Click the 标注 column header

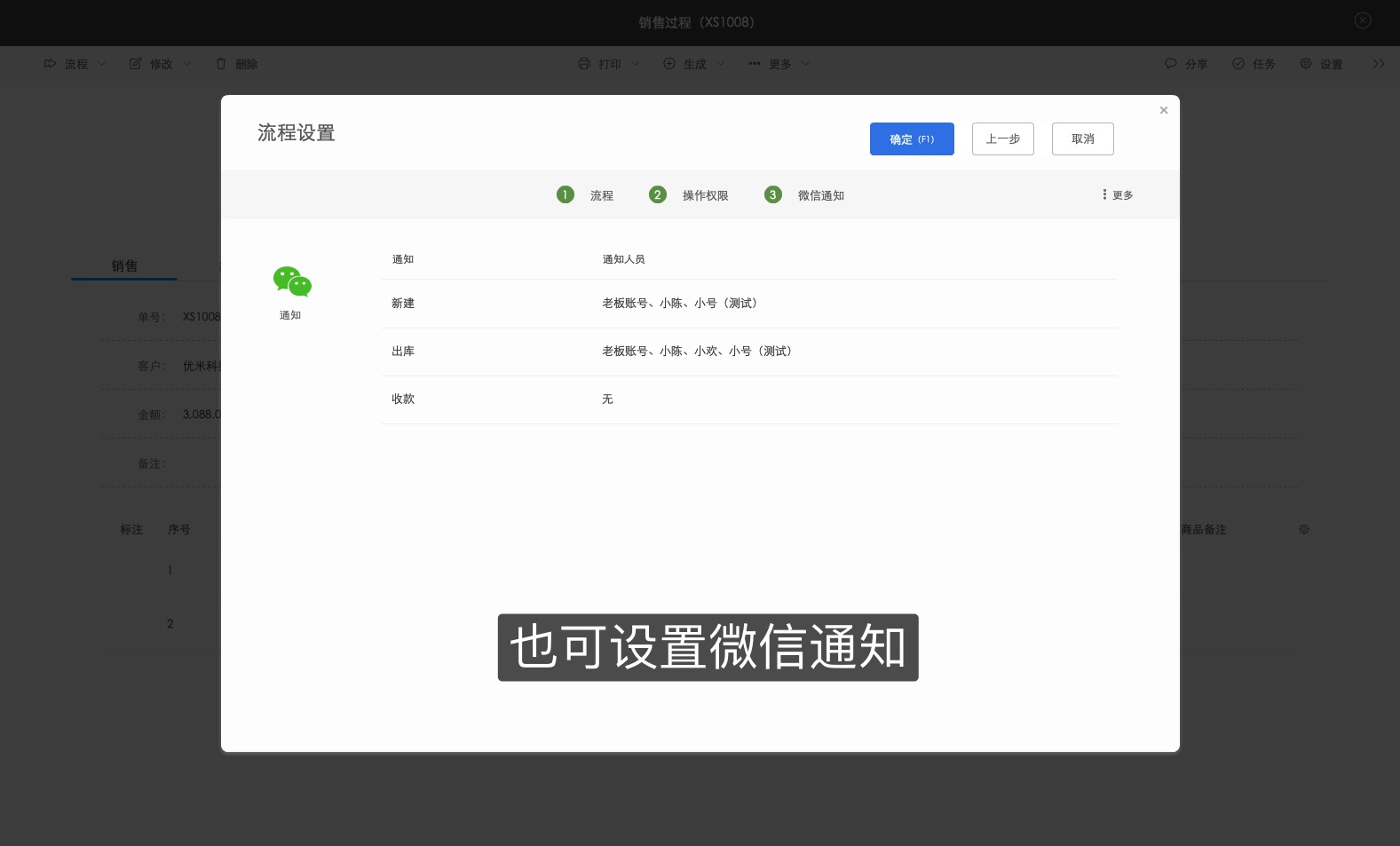pos(131,529)
